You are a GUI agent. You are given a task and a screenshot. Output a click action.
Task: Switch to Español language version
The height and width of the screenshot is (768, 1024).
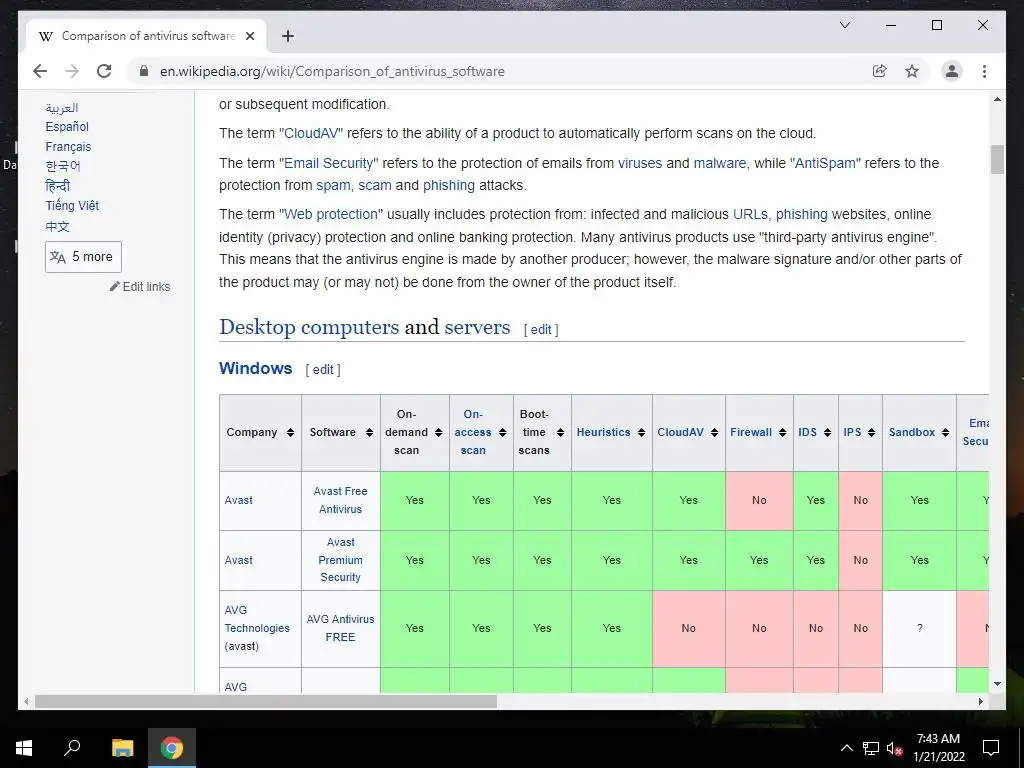(x=67, y=127)
